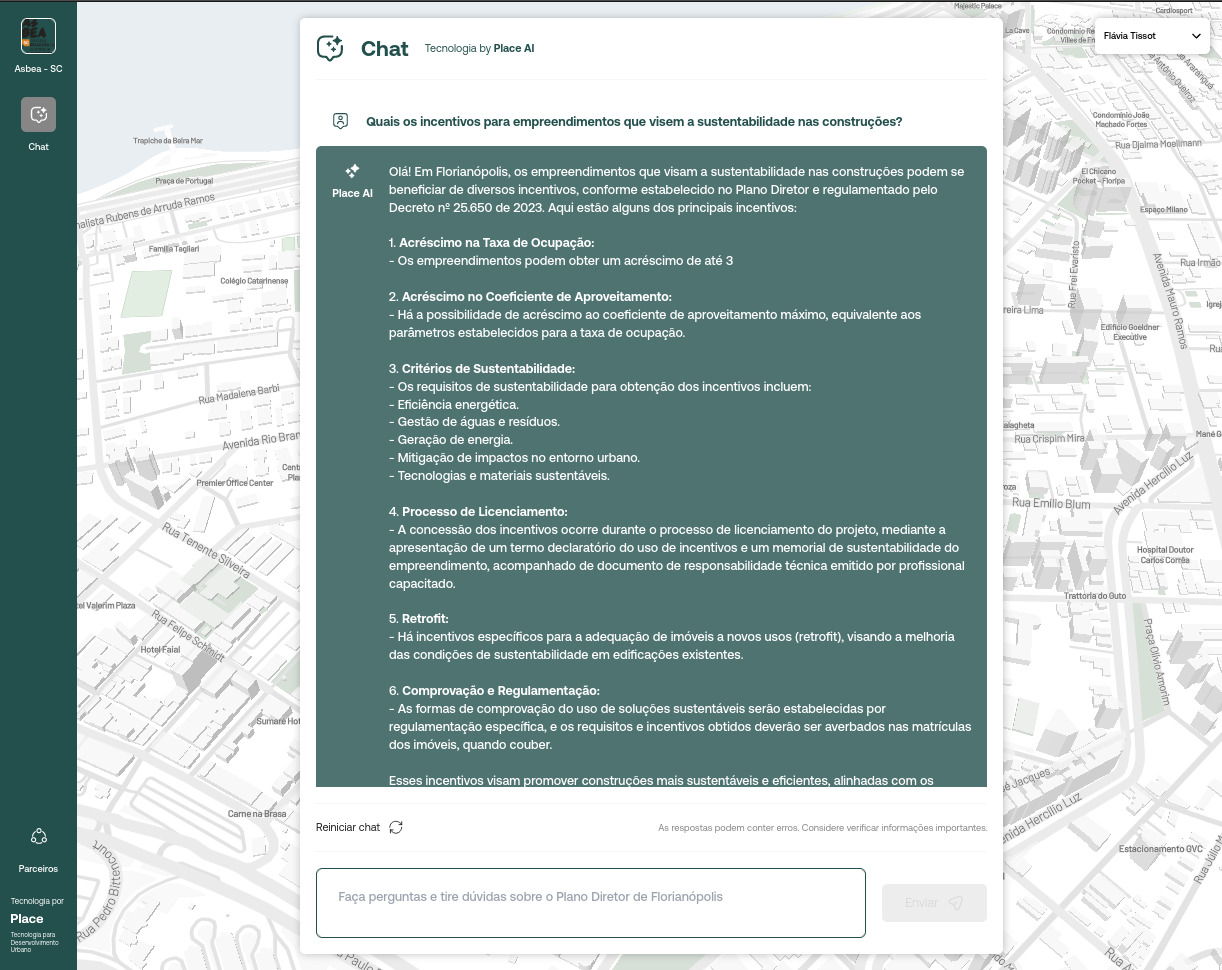Click the Place logo in sidebar footer
Screen dimensions: 1222x970
pyautogui.click(x=27, y=919)
